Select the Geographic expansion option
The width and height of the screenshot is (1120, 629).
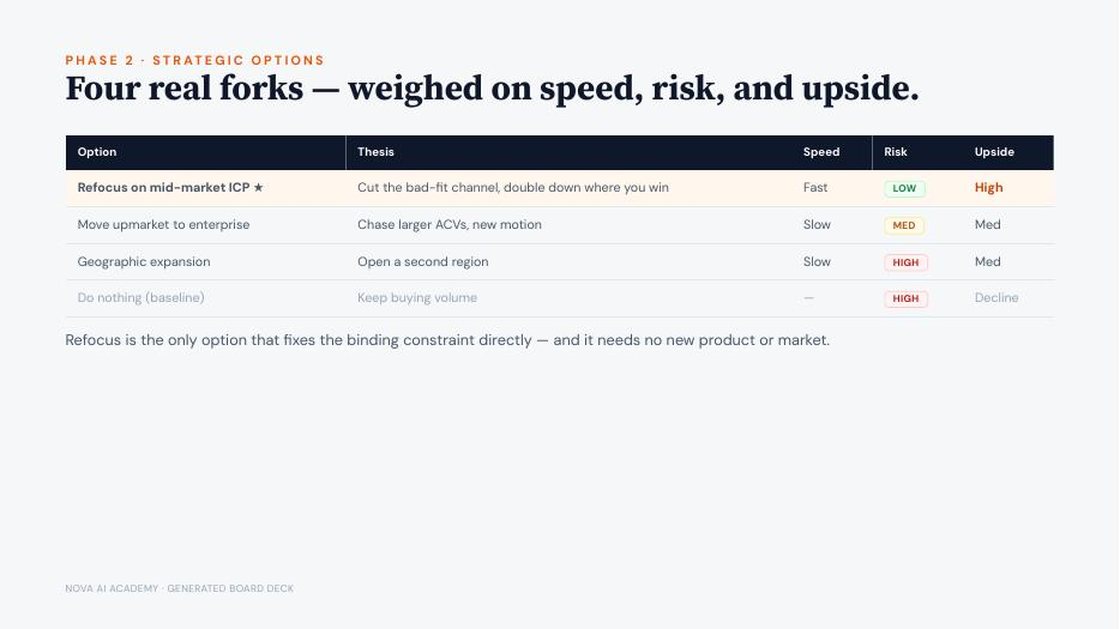tap(144, 262)
